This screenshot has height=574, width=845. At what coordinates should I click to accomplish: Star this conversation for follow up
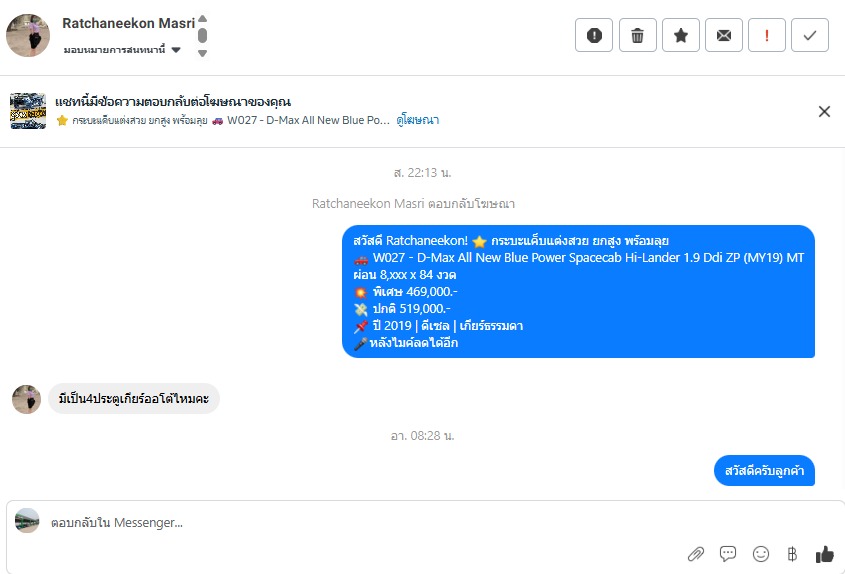point(681,35)
